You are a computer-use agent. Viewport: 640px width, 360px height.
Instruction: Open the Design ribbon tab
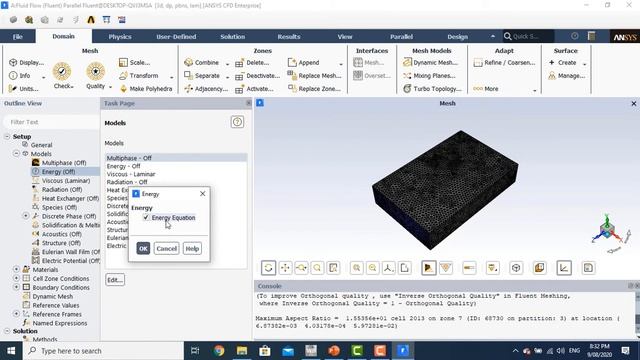[x=457, y=36]
